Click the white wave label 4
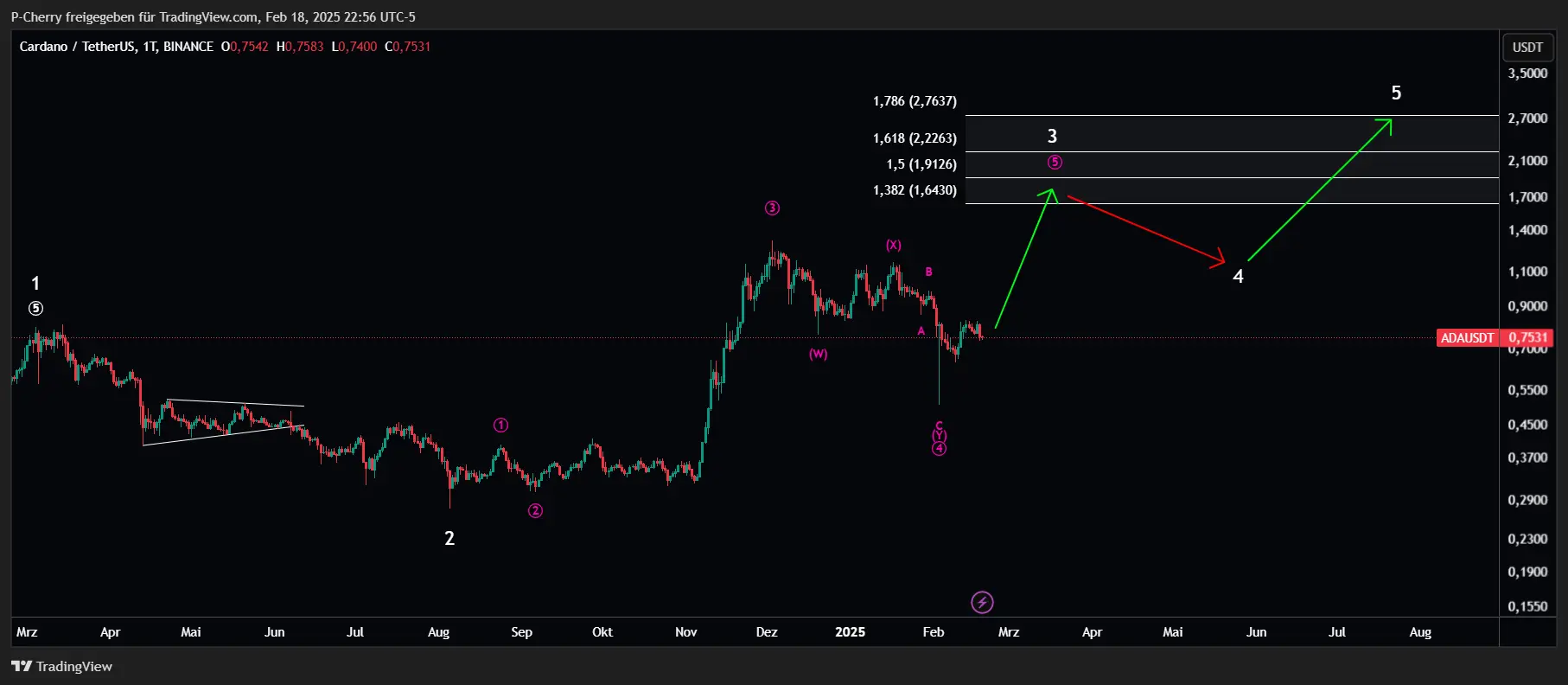The height and width of the screenshot is (685, 1568). coord(1238,276)
